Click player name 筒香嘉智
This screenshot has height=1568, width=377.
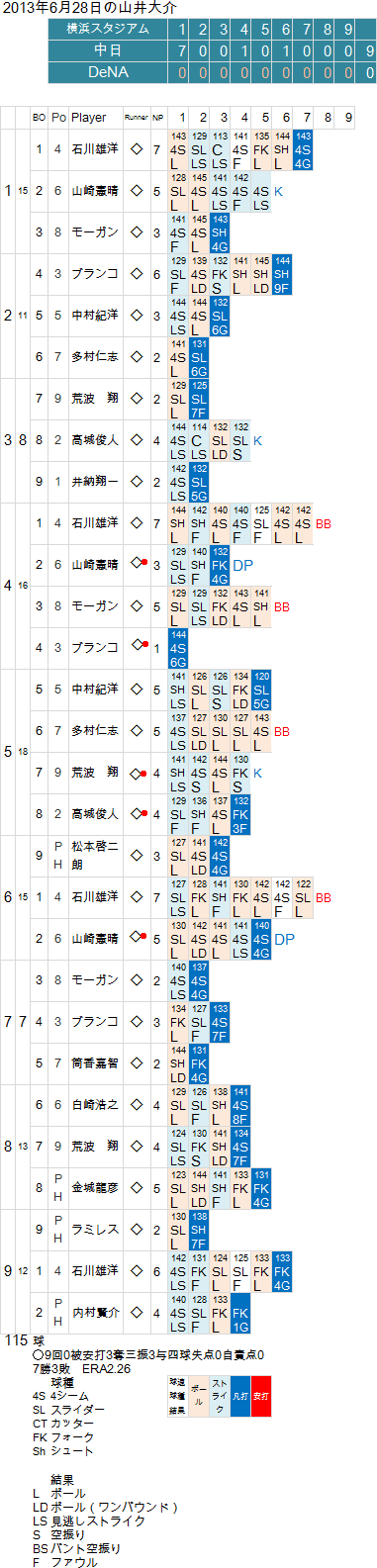pos(95,1063)
